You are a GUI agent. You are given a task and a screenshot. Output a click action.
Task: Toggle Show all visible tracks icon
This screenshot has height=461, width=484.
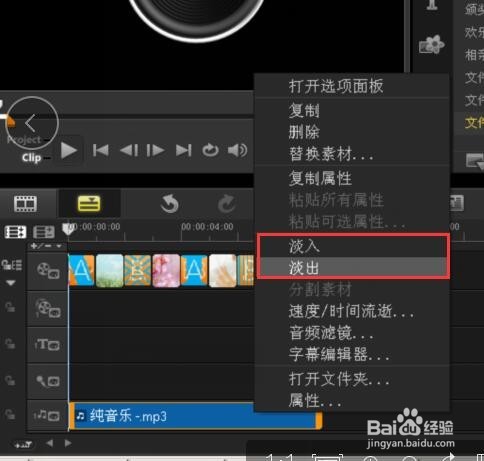pyautogui.click(x=15, y=232)
